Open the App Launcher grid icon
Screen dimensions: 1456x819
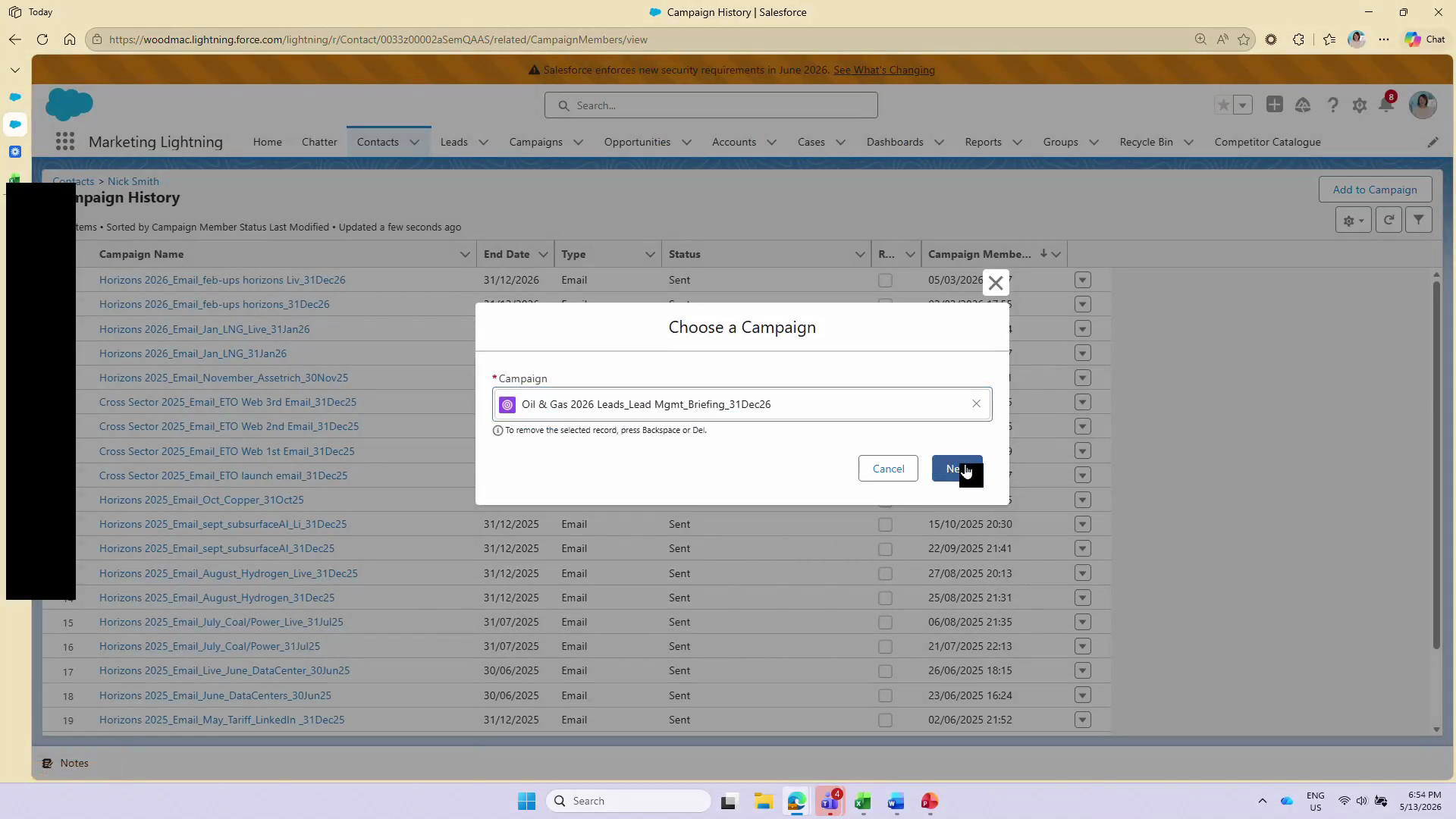coord(65,142)
